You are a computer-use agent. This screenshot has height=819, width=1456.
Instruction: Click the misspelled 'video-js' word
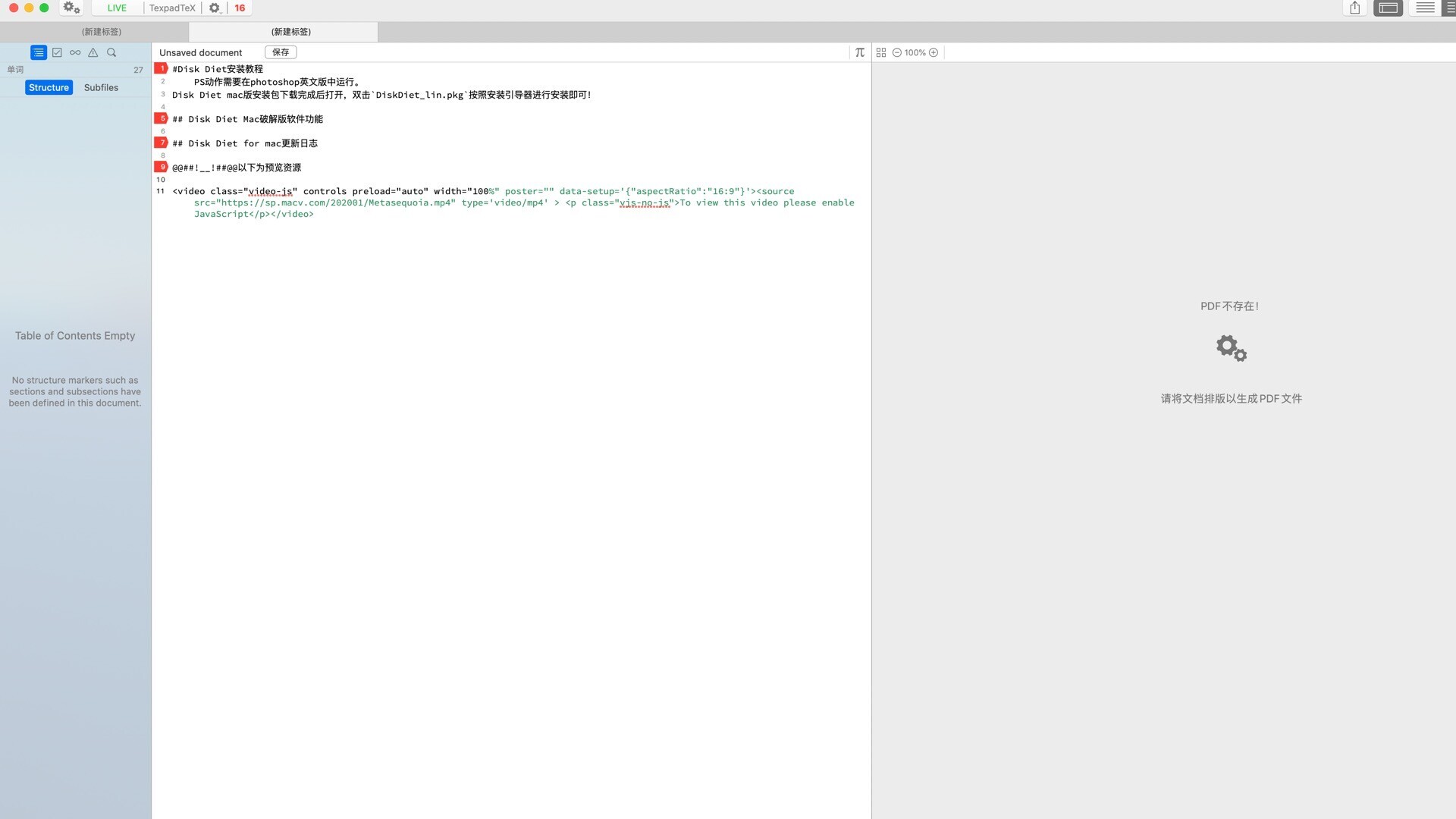pos(270,191)
